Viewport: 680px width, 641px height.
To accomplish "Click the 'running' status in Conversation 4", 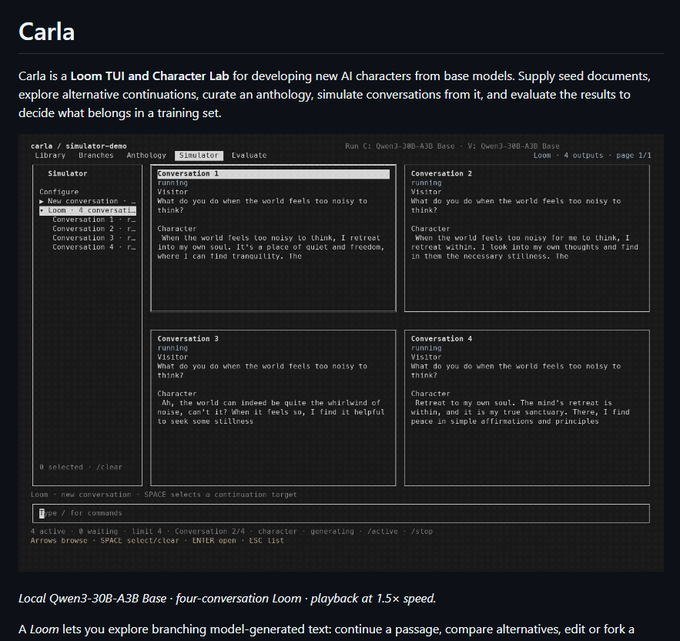I will click(x=426, y=348).
